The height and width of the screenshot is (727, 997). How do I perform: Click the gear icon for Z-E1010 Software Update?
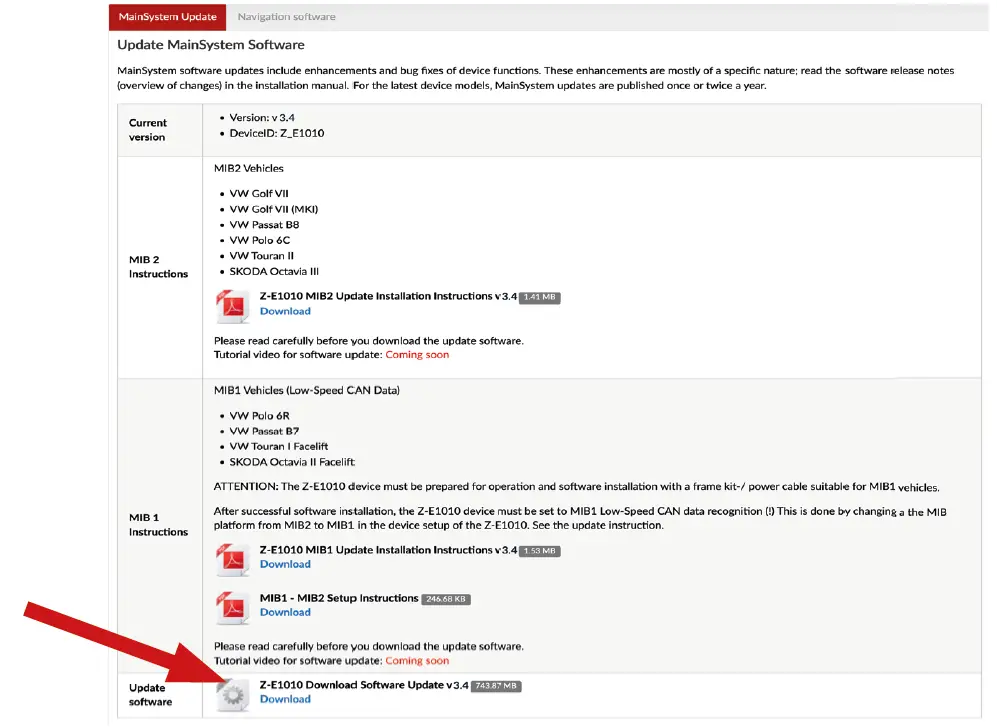[233, 695]
